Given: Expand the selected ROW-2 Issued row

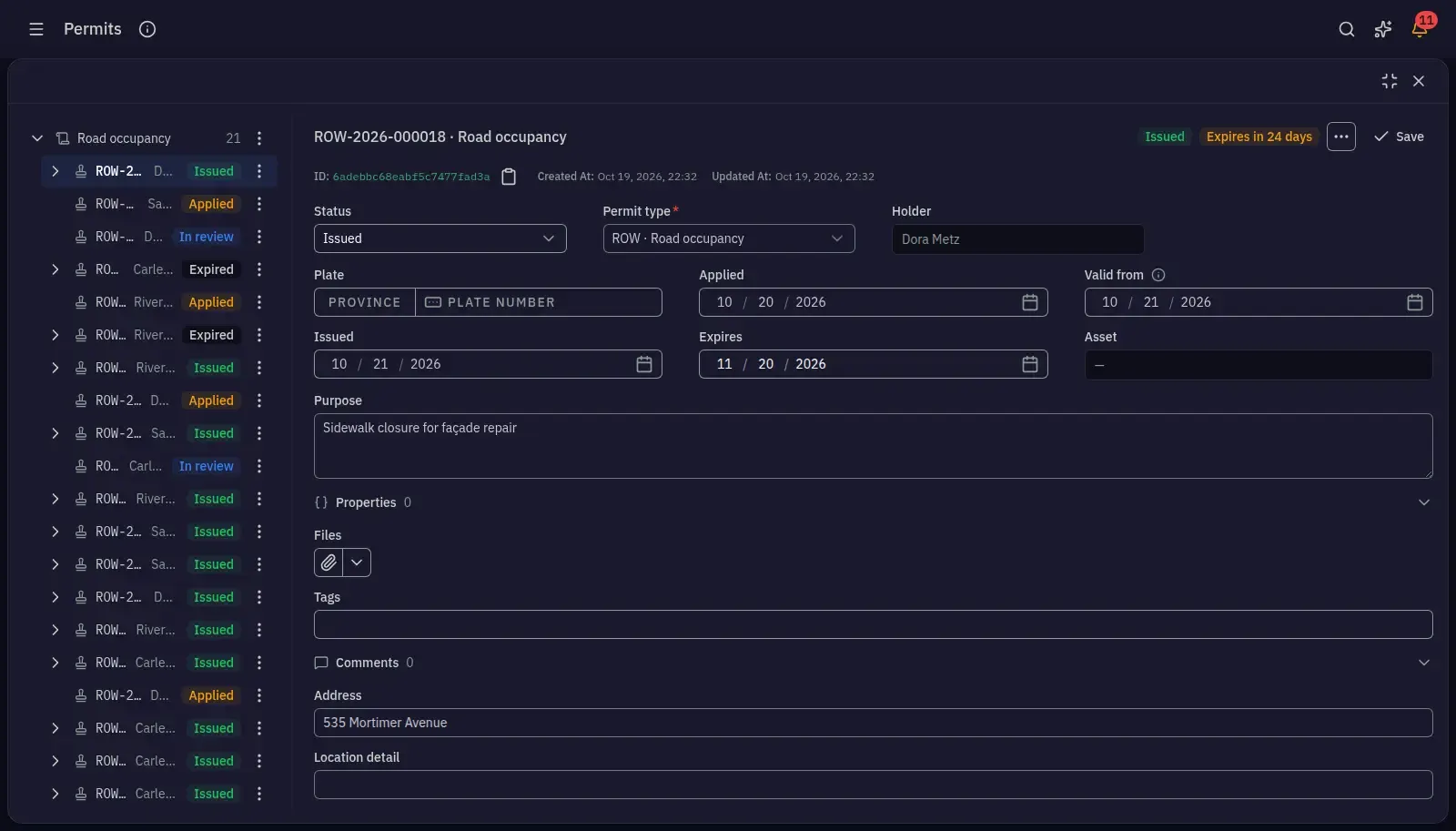Looking at the screenshot, I should pos(56,171).
